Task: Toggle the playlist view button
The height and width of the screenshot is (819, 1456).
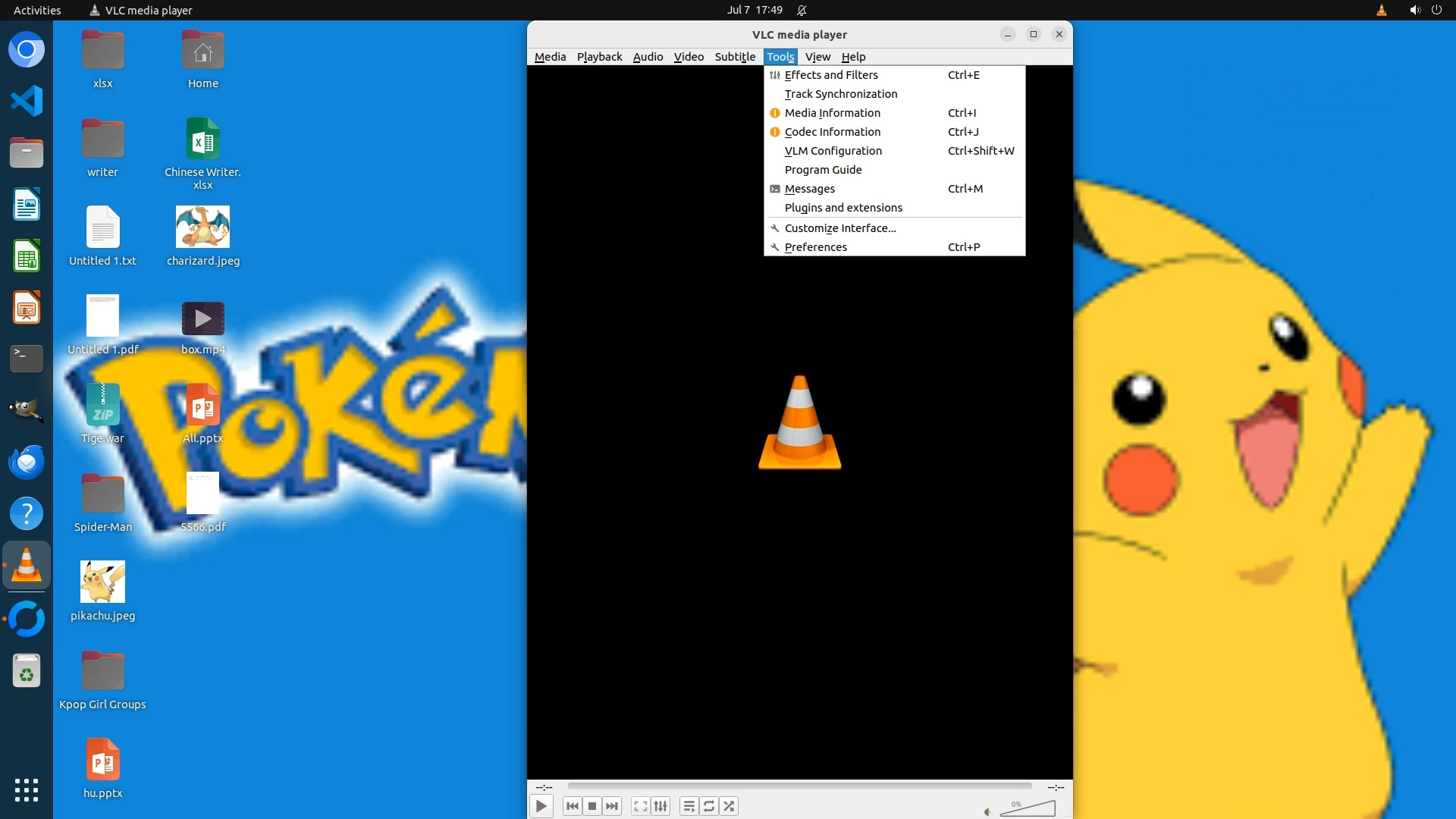Action: 689,806
